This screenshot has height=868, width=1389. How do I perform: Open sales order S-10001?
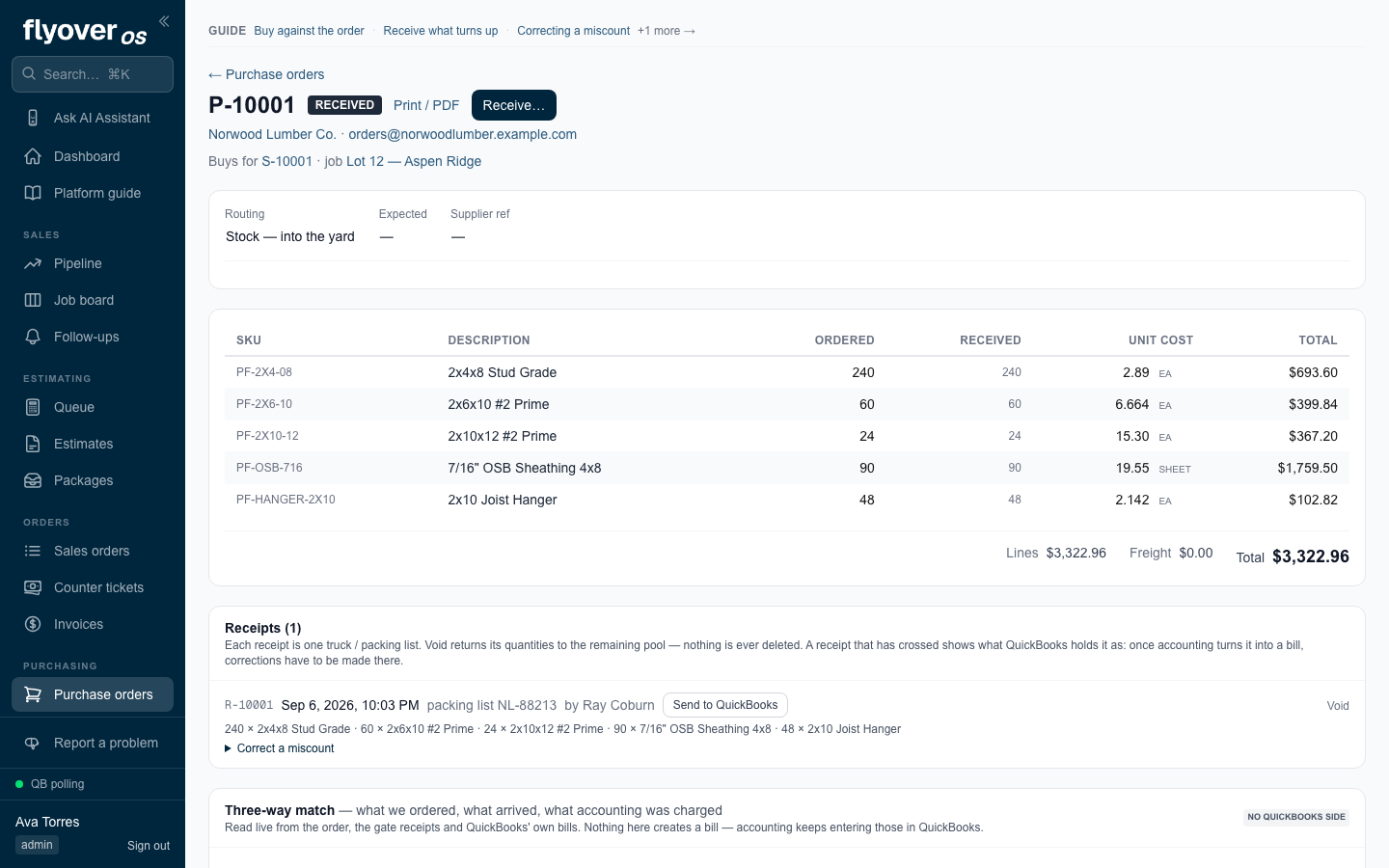click(287, 161)
